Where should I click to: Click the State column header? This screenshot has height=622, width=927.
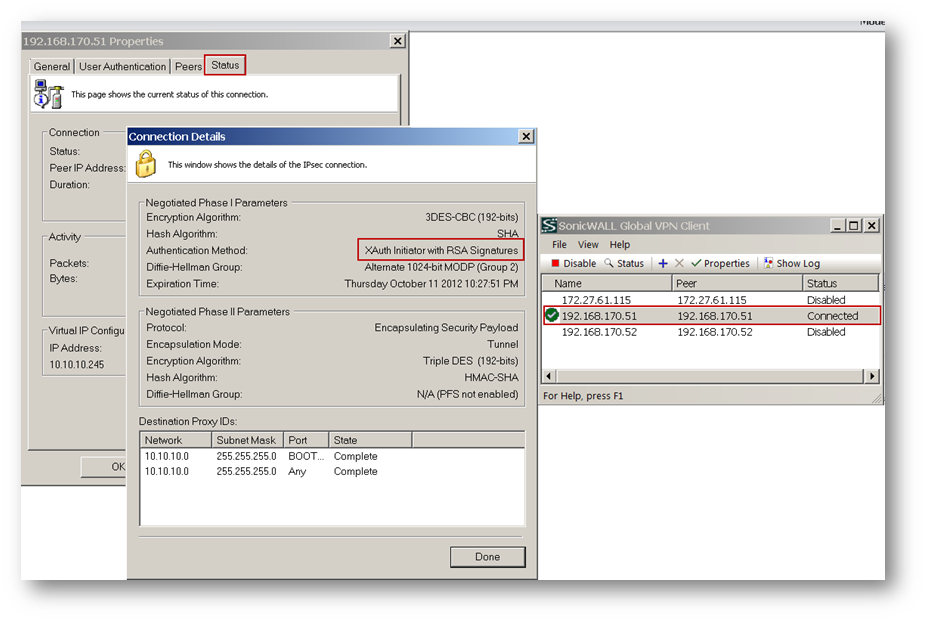click(370, 440)
